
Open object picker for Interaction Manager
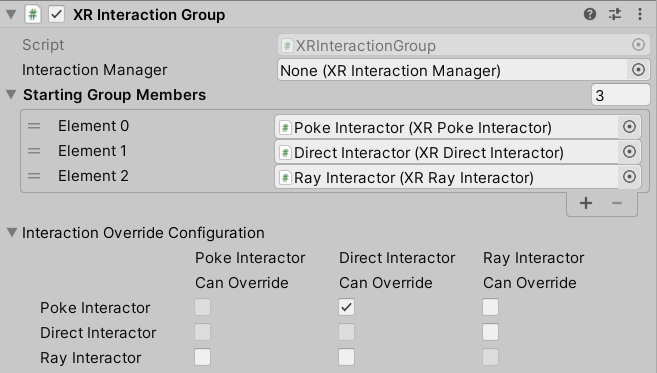coord(638,70)
